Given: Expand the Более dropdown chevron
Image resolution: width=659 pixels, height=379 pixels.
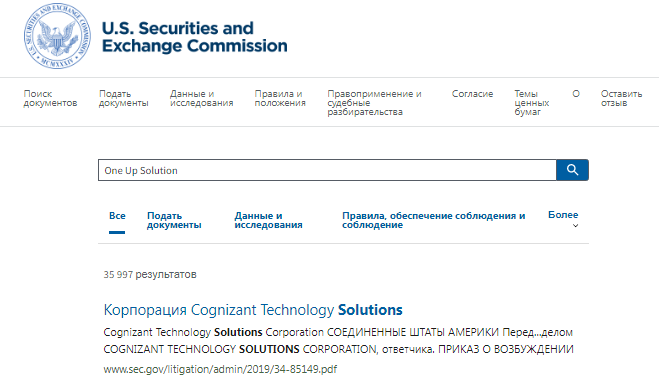Looking at the screenshot, I should 575,226.
